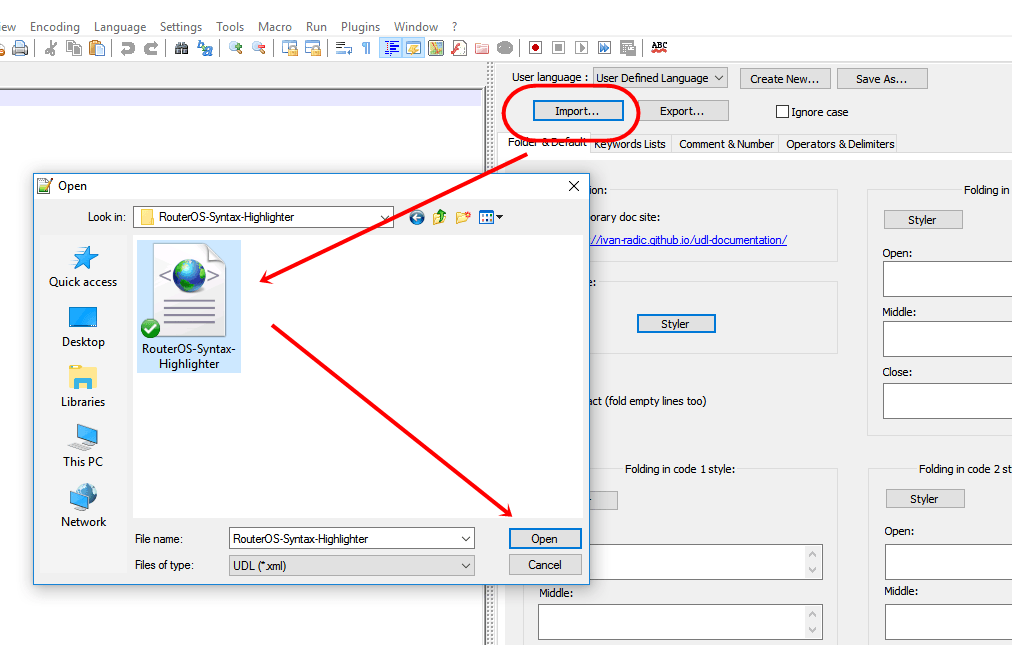
Task: Click the Print toolbar icon
Action: 20,48
